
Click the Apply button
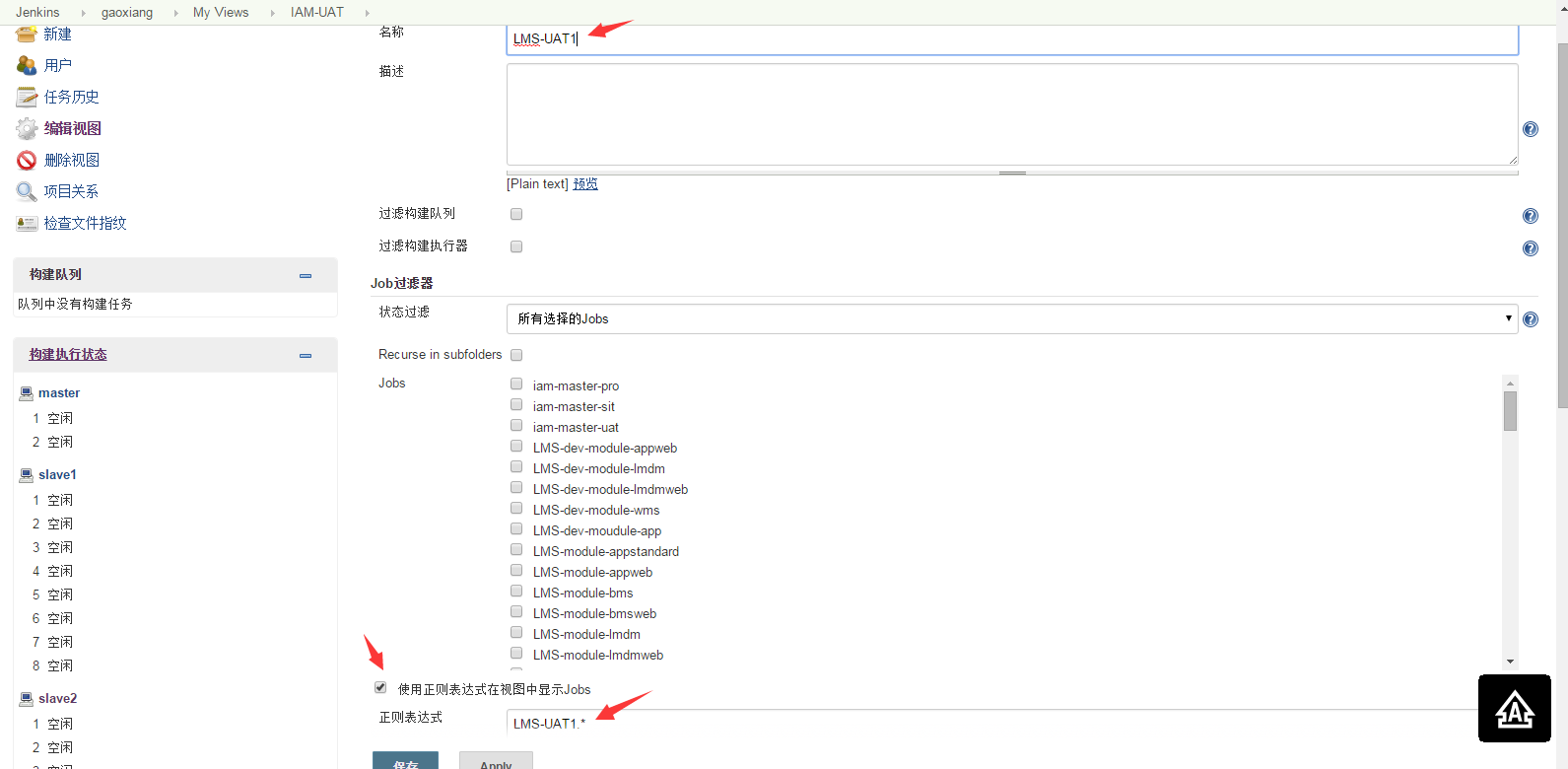(496, 760)
